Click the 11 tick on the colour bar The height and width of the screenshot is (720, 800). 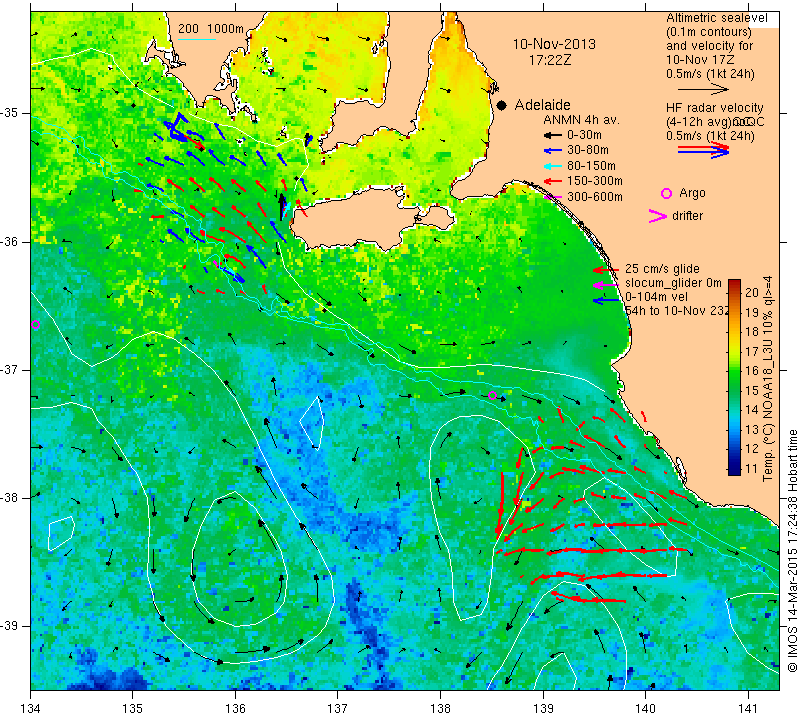click(x=752, y=468)
